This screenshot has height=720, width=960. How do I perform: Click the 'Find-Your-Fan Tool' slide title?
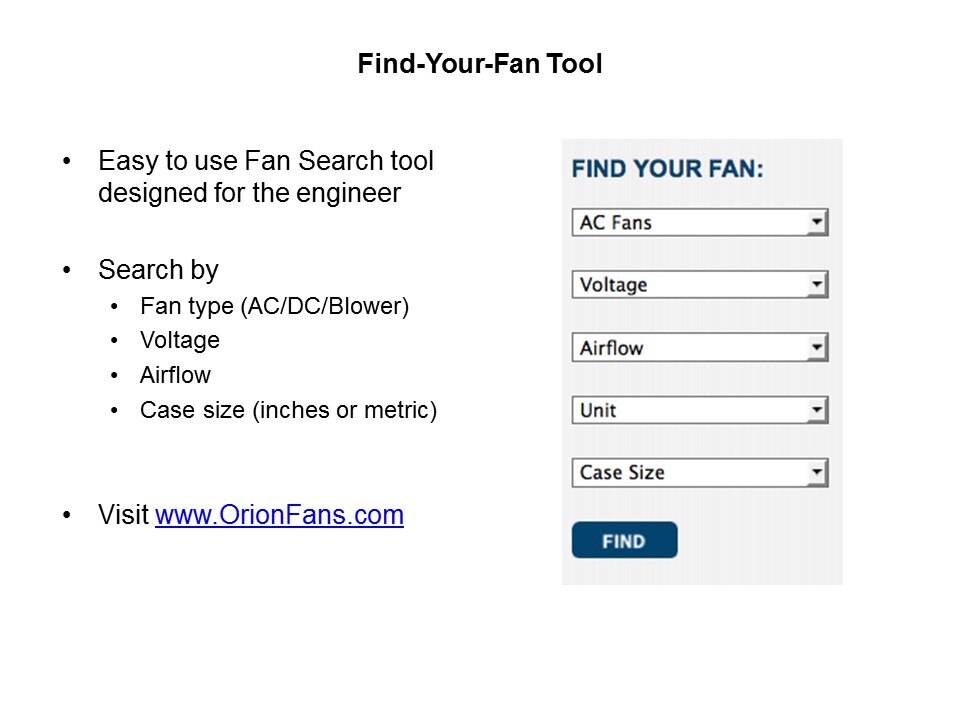[480, 66]
